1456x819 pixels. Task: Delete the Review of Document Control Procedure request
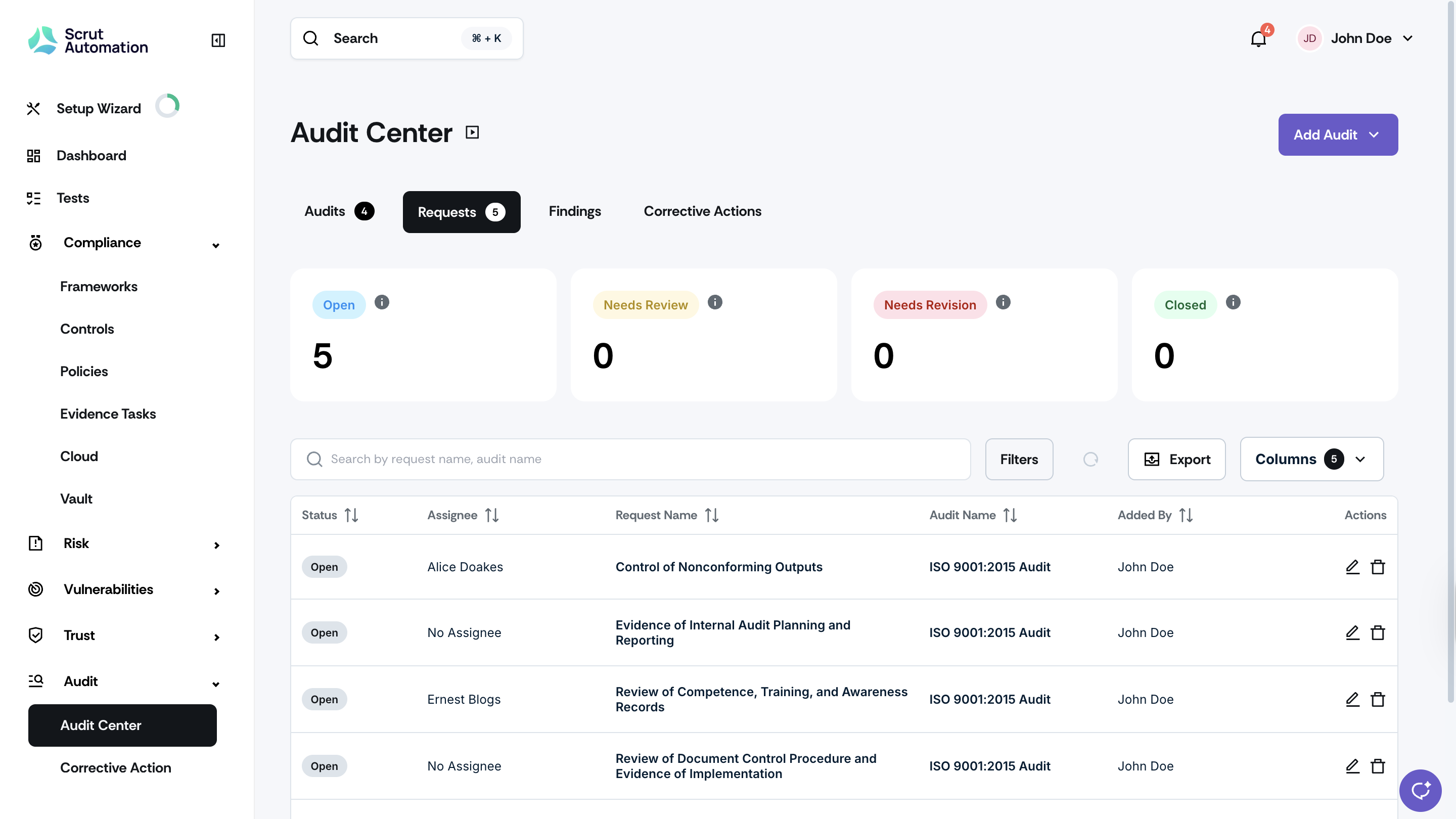pyautogui.click(x=1378, y=765)
